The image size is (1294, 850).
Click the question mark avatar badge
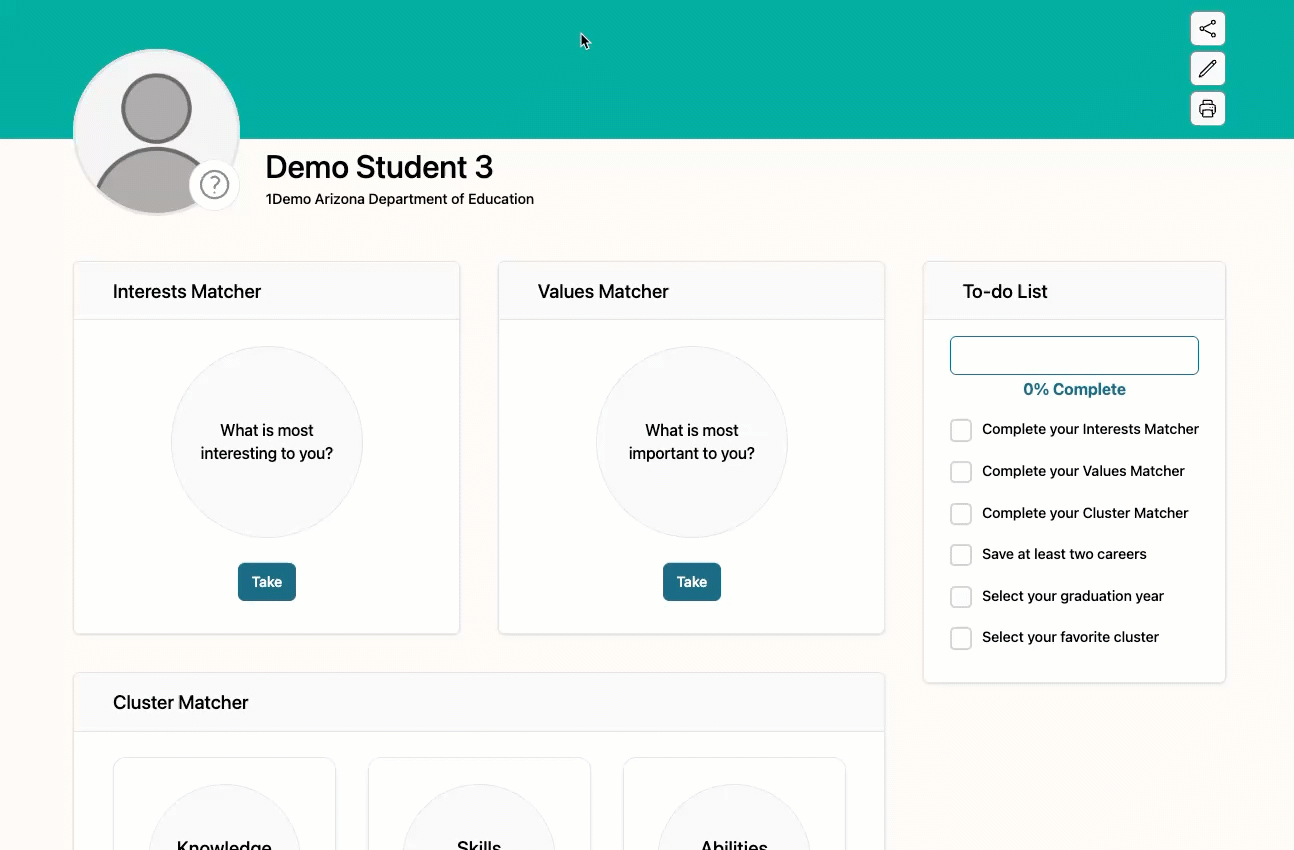point(214,185)
